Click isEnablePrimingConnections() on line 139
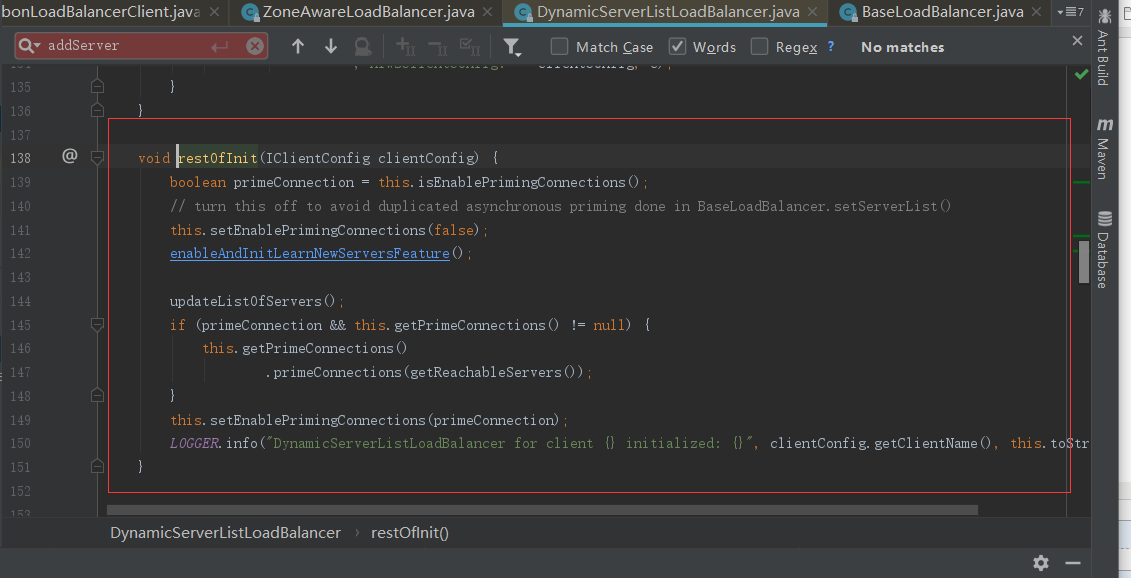1131x578 pixels. point(528,182)
